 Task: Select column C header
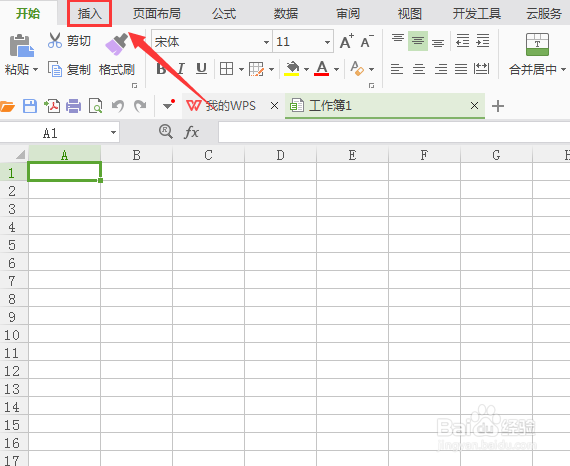click(x=208, y=154)
